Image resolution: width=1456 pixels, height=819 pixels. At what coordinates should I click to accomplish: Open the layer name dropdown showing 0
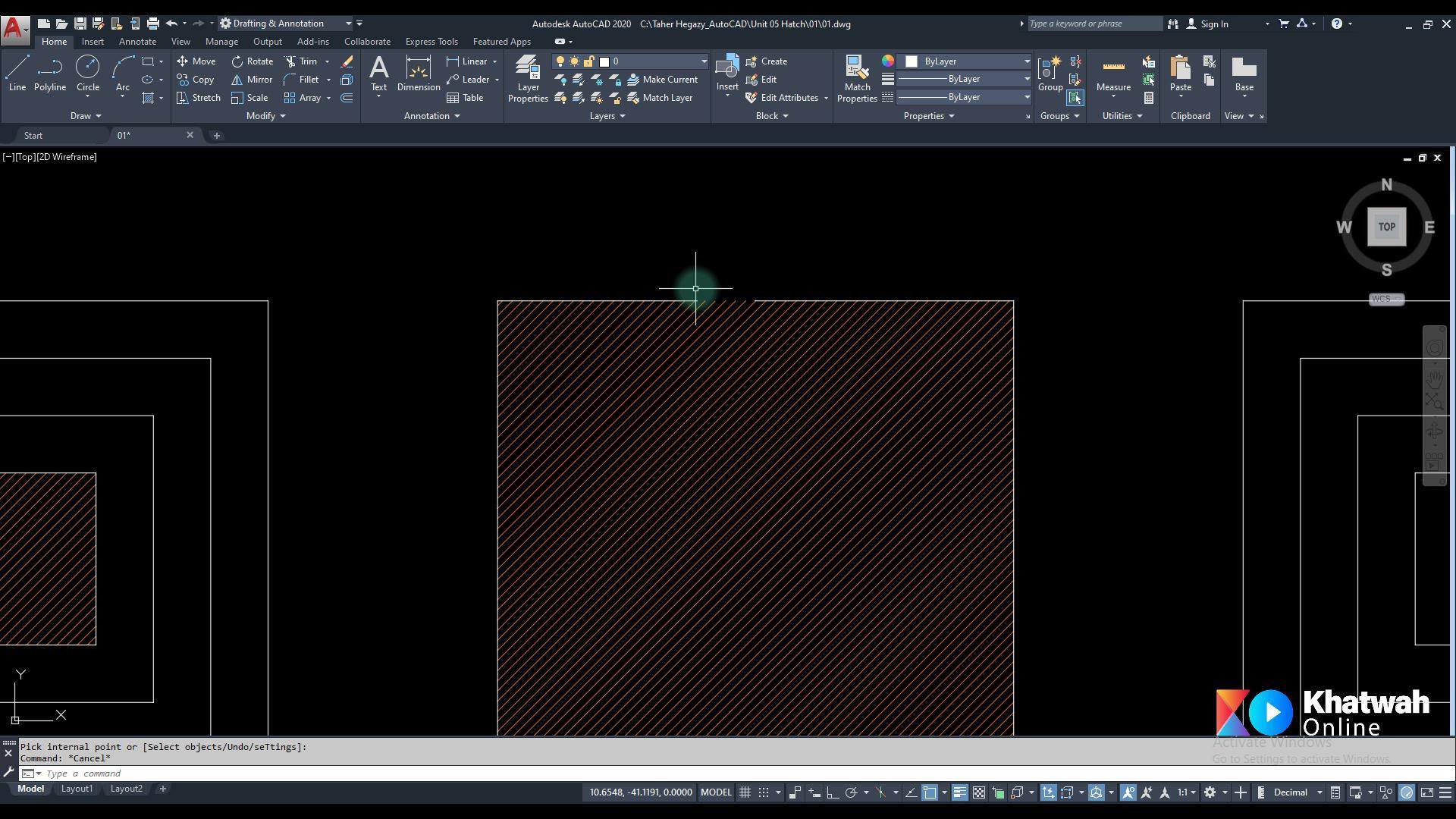point(654,61)
